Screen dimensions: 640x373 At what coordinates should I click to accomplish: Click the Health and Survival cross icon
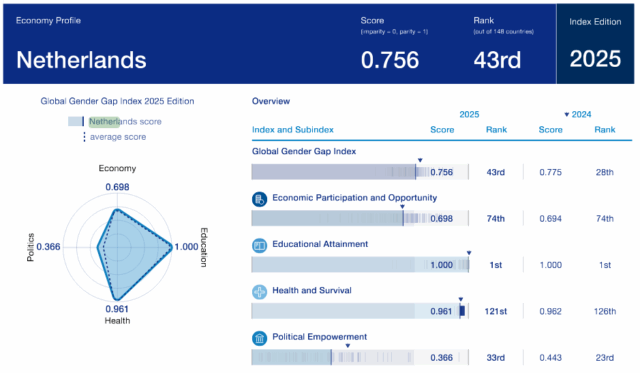259,292
